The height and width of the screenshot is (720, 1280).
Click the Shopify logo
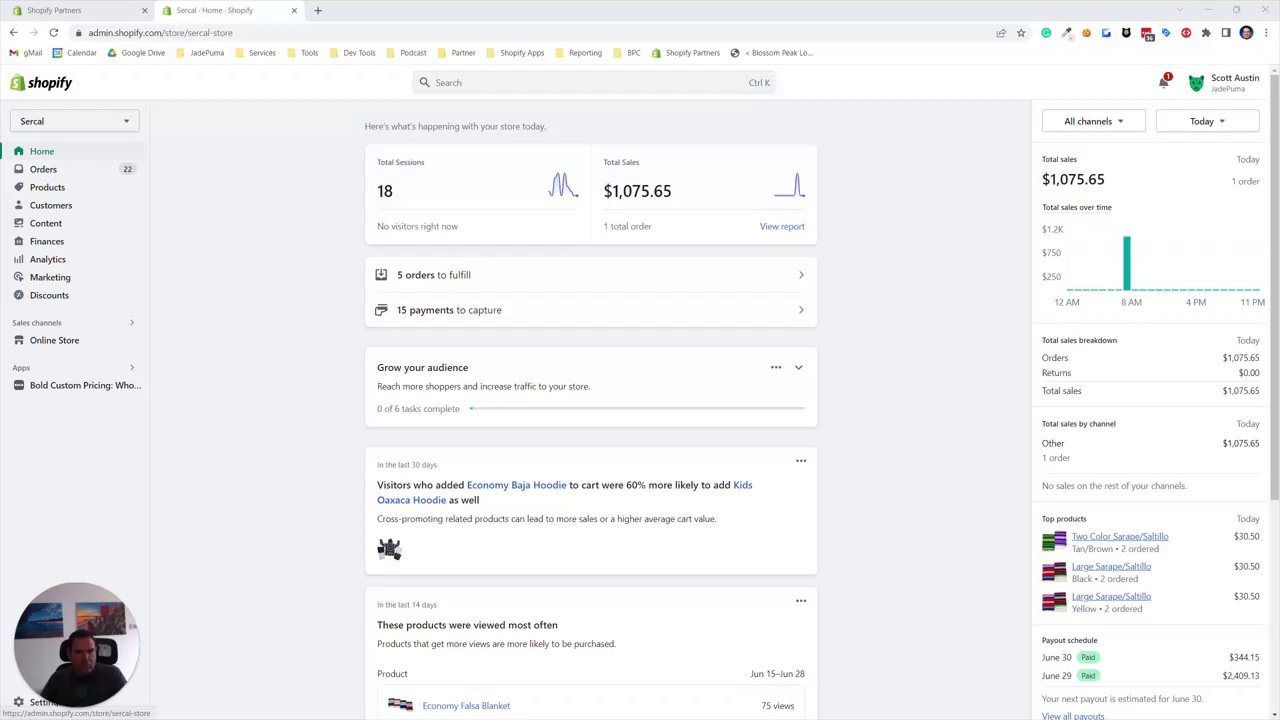[41, 83]
